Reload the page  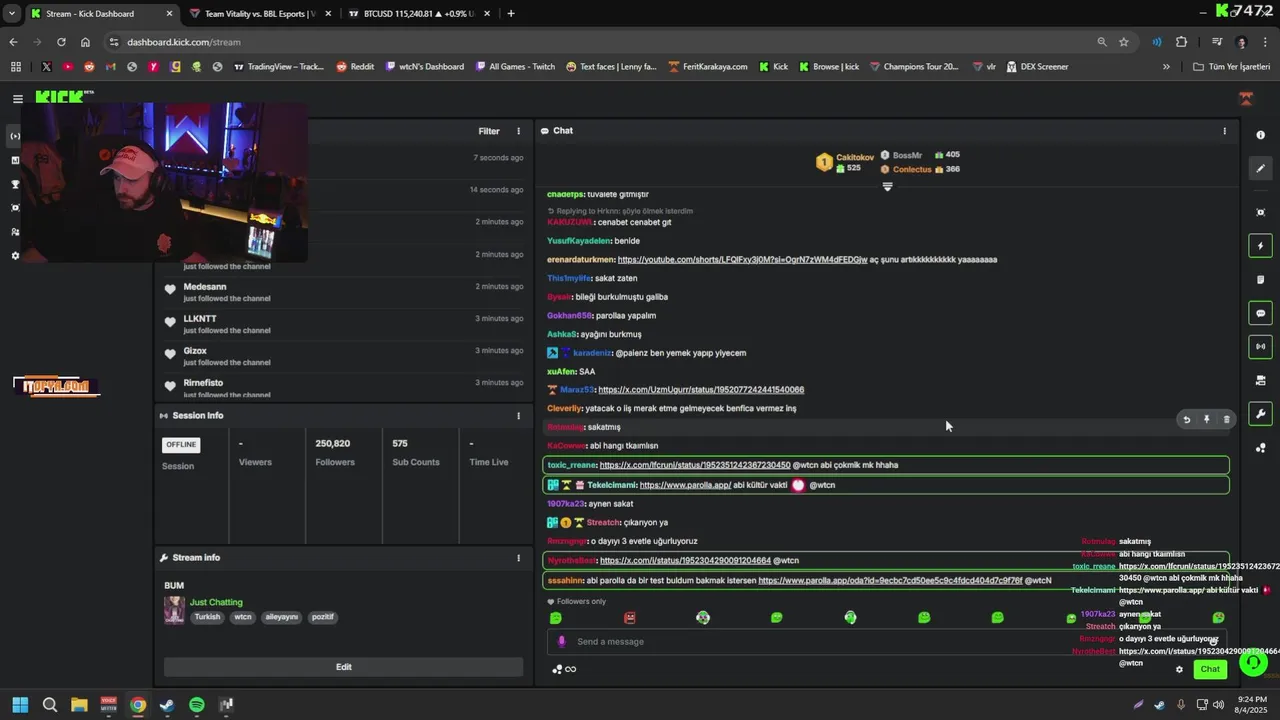coord(61,42)
